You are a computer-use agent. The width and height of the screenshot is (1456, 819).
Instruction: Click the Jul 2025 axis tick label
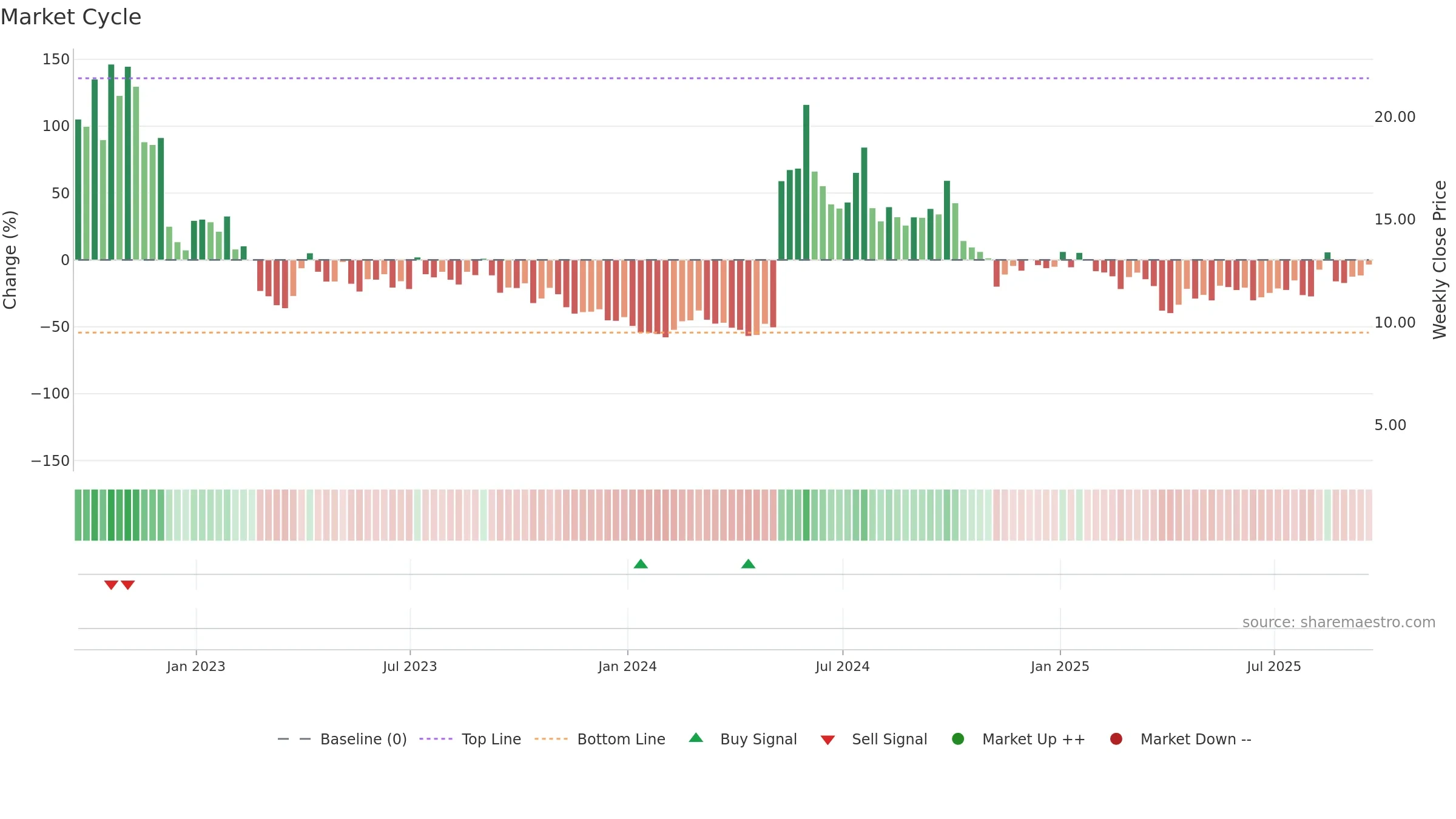tap(1274, 666)
